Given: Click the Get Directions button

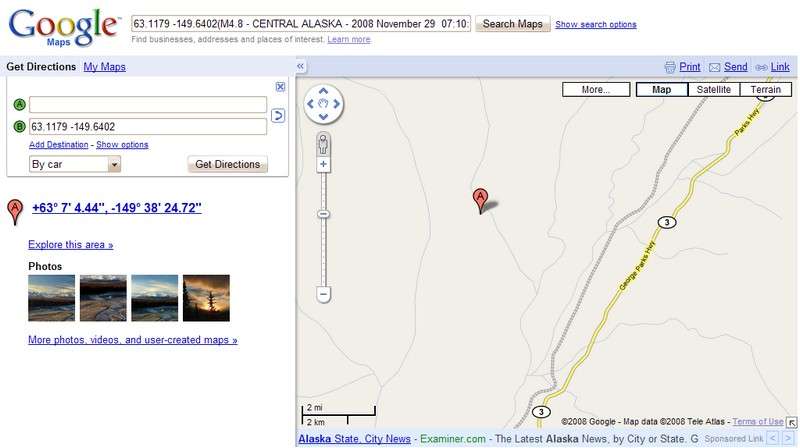Looking at the screenshot, I should point(228,164).
